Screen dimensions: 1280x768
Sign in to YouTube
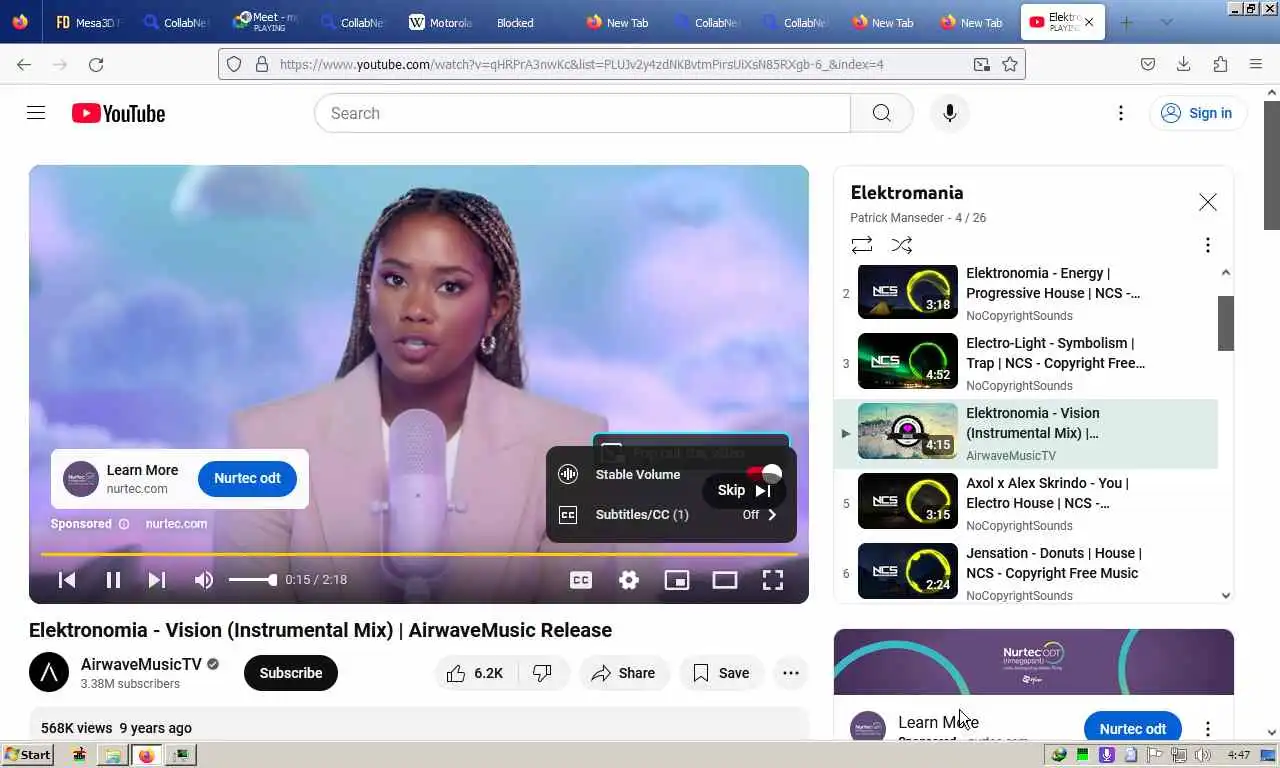coord(1197,113)
